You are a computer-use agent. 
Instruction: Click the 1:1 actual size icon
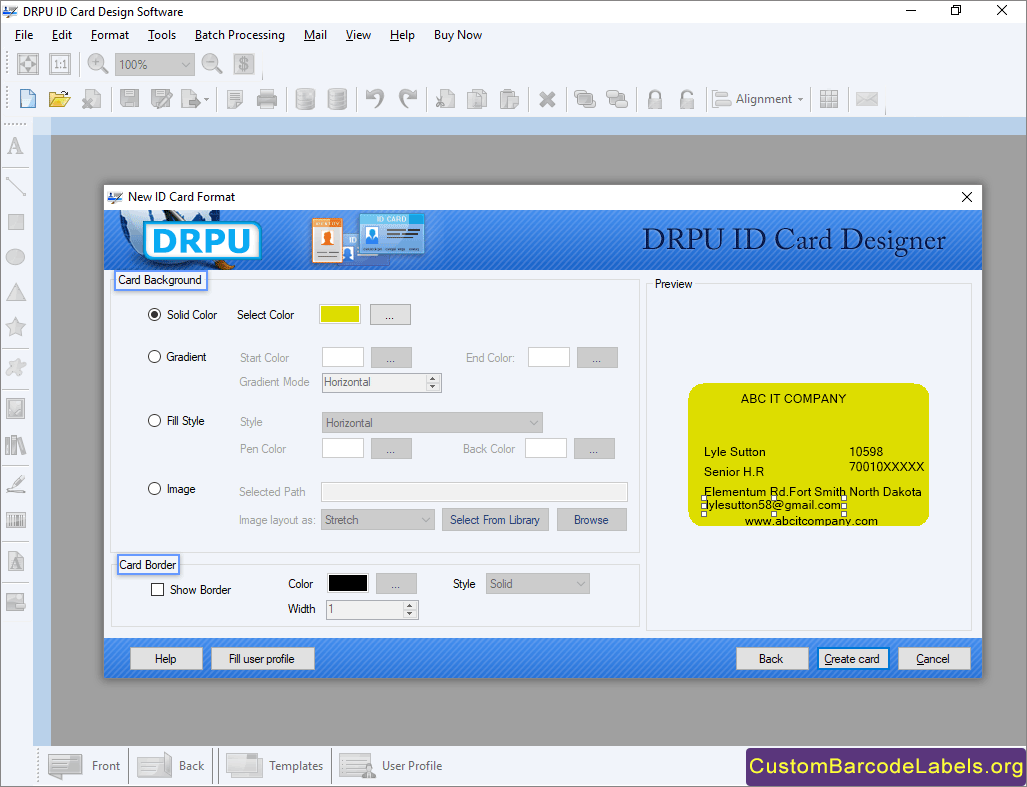[x=60, y=64]
